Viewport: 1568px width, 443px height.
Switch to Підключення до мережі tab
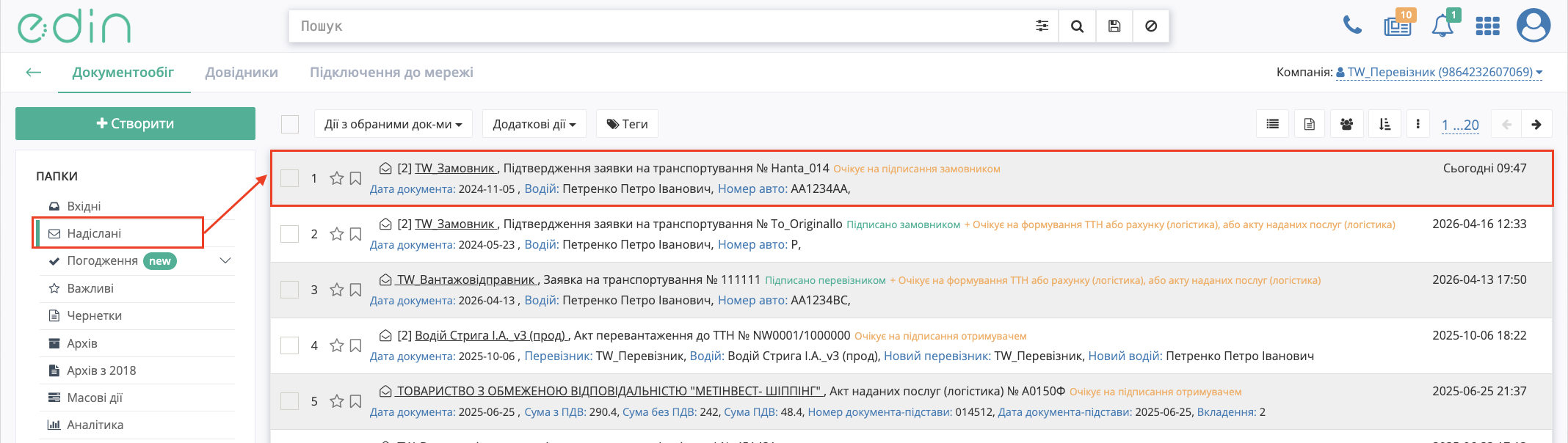[x=391, y=72]
